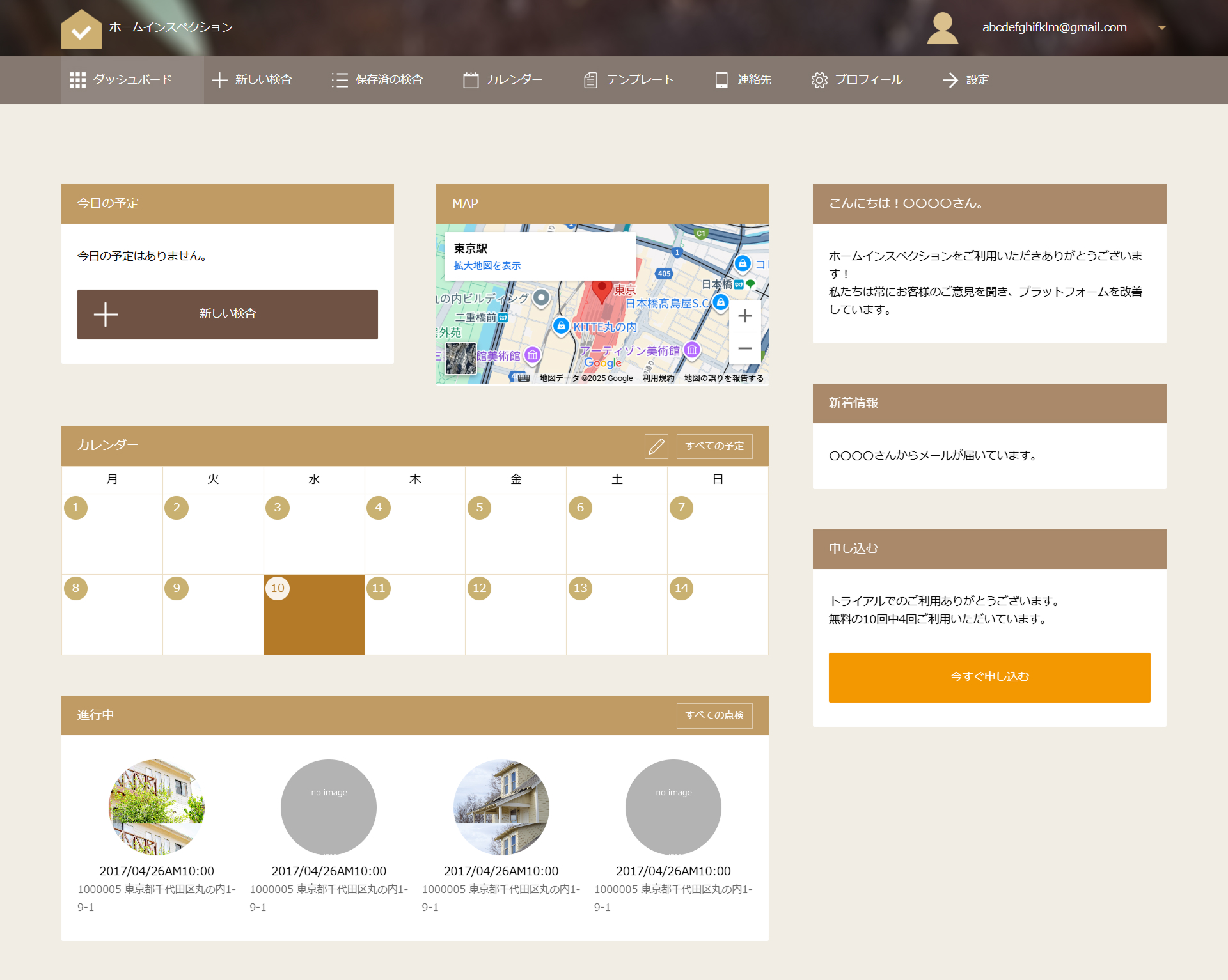Click the 連絡先 tablet icon
Image resolution: width=1228 pixels, height=980 pixels.
(721, 80)
